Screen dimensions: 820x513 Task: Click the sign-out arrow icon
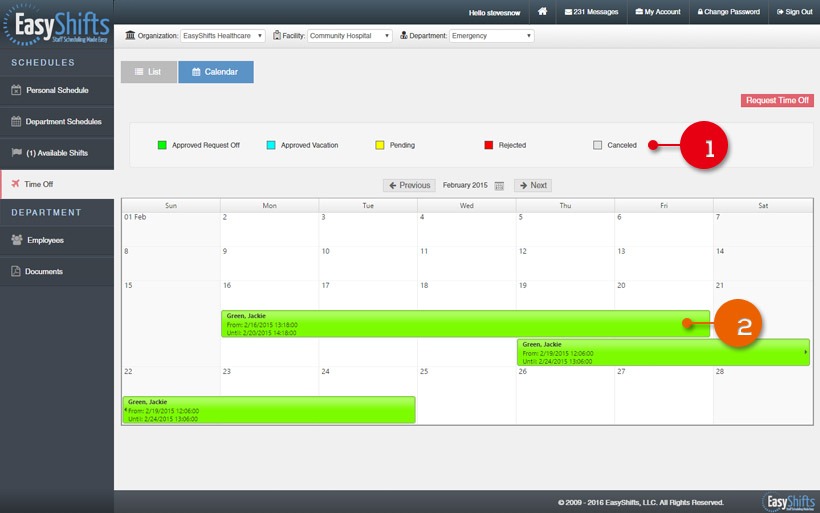pyautogui.click(x=780, y=12)
